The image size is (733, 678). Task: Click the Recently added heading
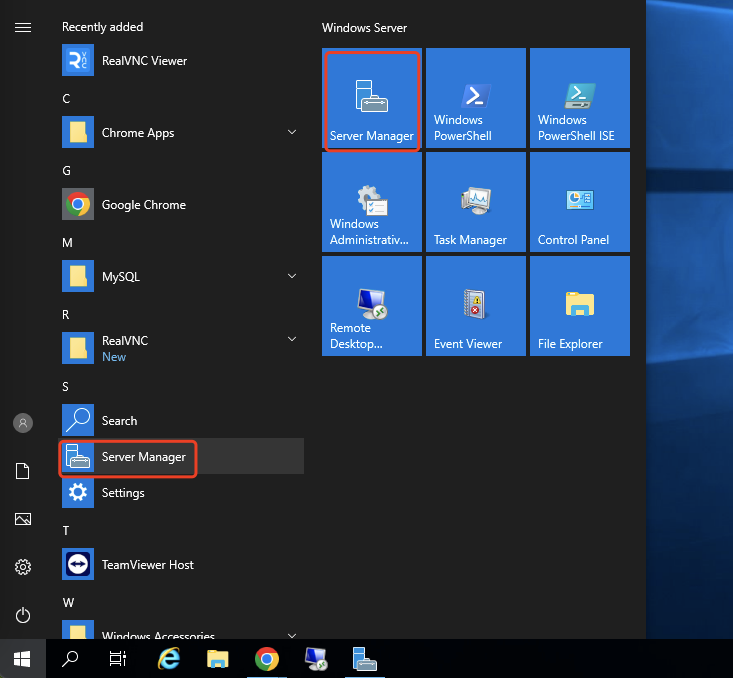pyautogui.click(x=102, y=27)
